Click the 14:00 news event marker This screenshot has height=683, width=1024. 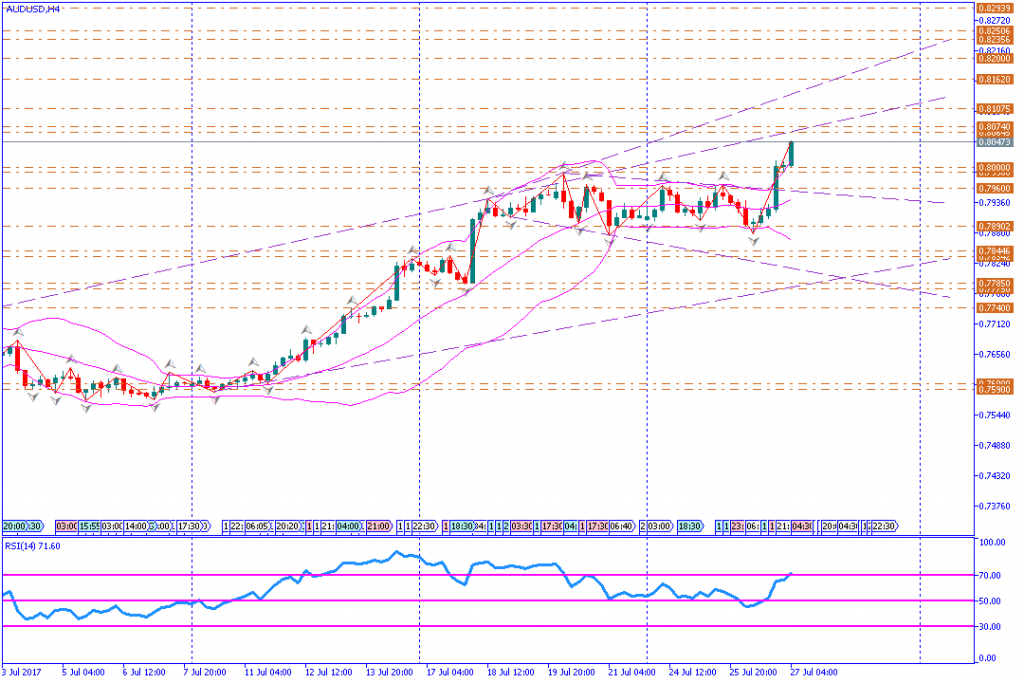click(136, 526)
